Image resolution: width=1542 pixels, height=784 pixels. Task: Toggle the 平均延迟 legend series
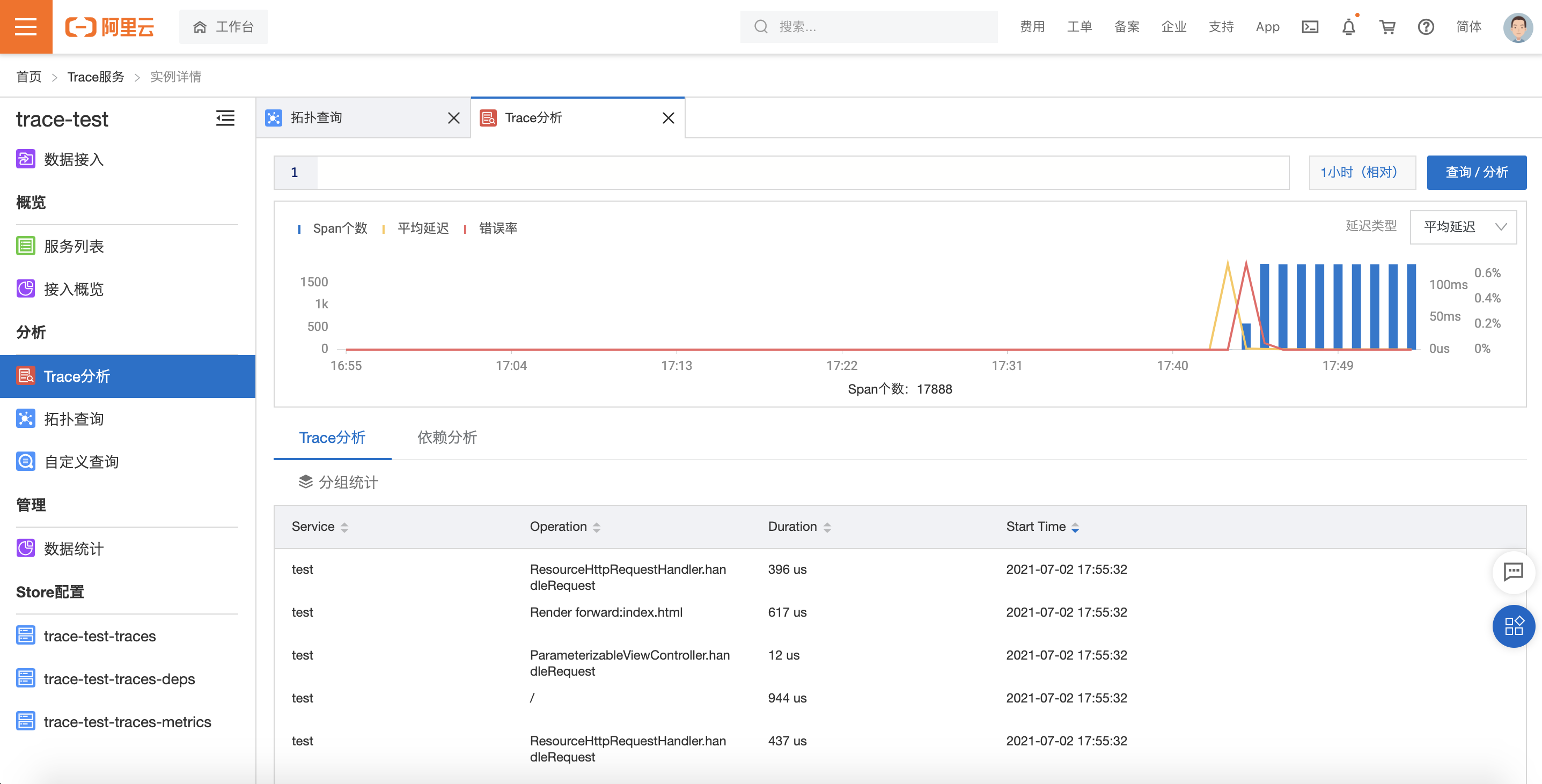(422, 228)
